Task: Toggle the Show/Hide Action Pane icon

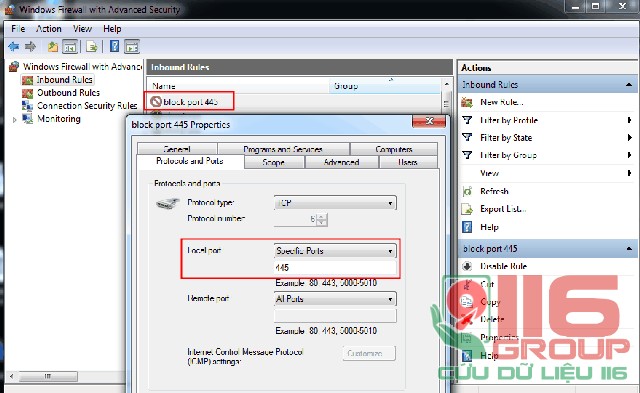Action: pyautogui.click(x=132, y=47)
